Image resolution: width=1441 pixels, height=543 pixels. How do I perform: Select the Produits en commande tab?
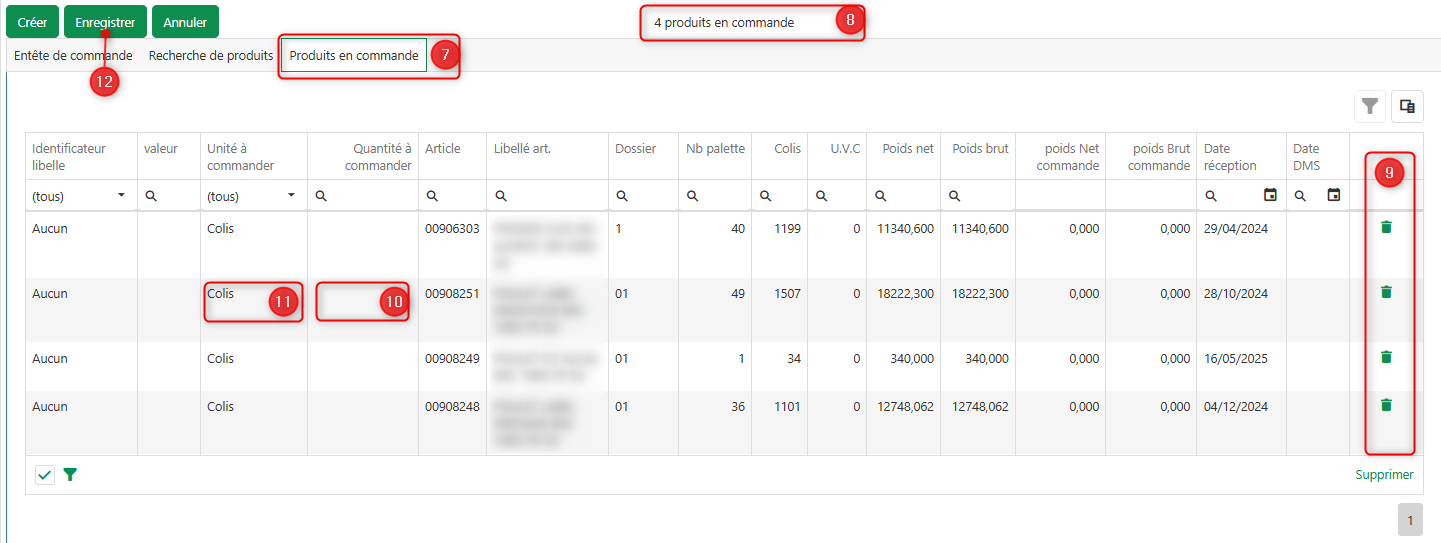click(354, 56)
